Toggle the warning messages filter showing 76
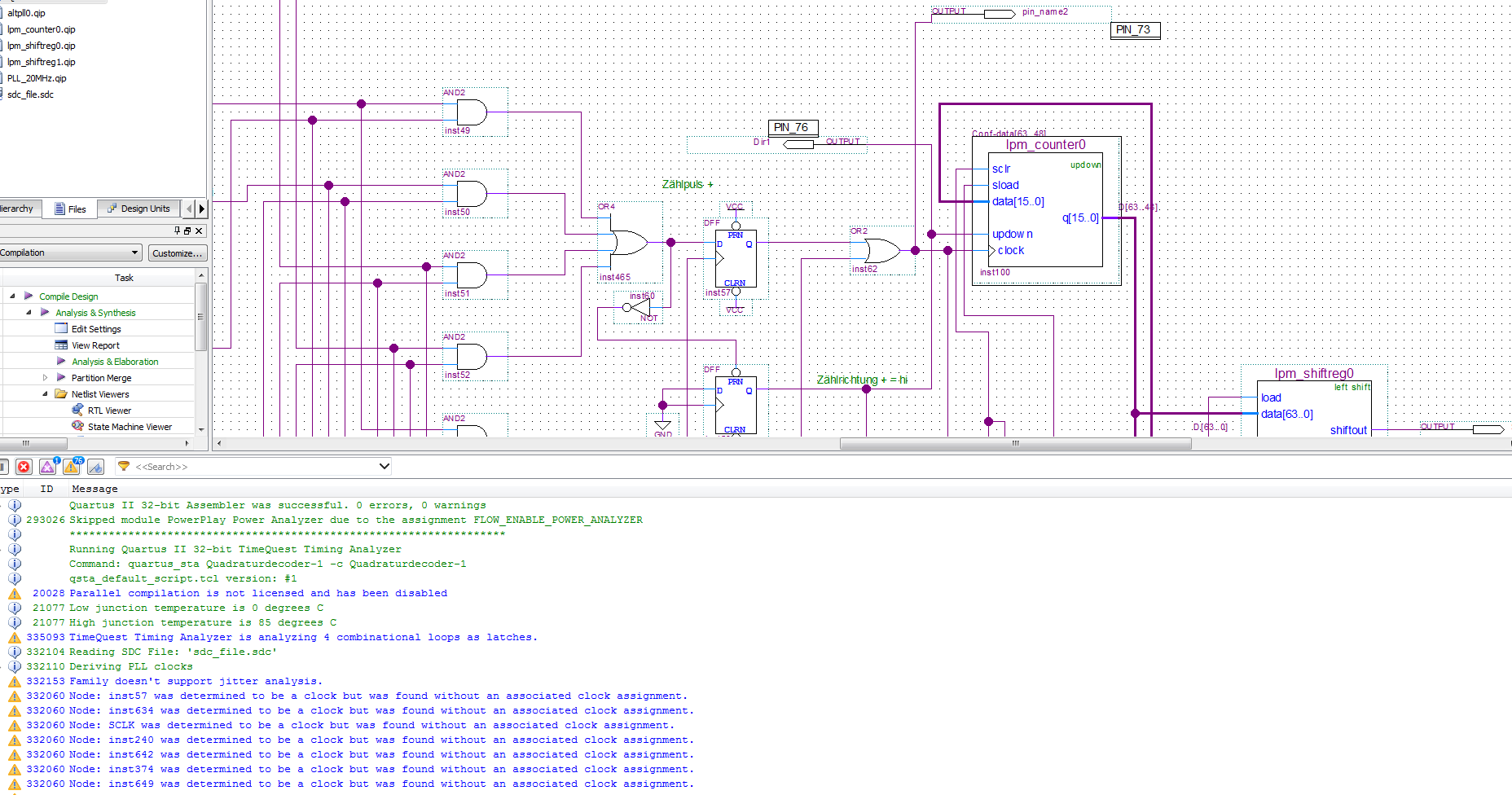The height and width of the screenshot is (795, 1512). pyautogui.click(x=72, y=467)
